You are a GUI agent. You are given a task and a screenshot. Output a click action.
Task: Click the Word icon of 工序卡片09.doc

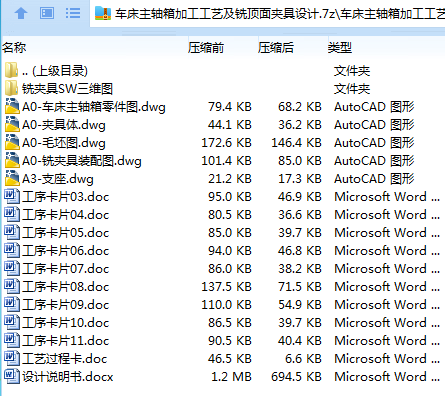click(12, 304)
